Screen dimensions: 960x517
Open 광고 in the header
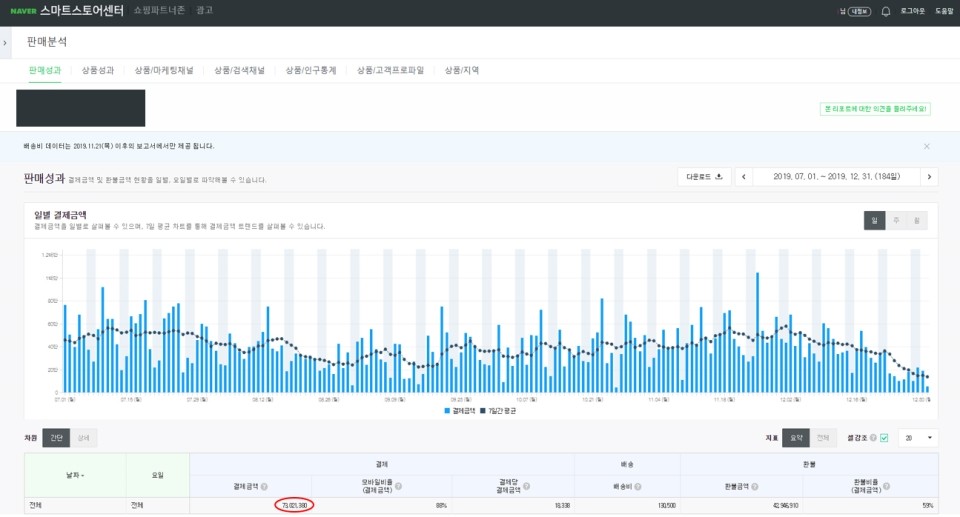click(x=204, y=10)
